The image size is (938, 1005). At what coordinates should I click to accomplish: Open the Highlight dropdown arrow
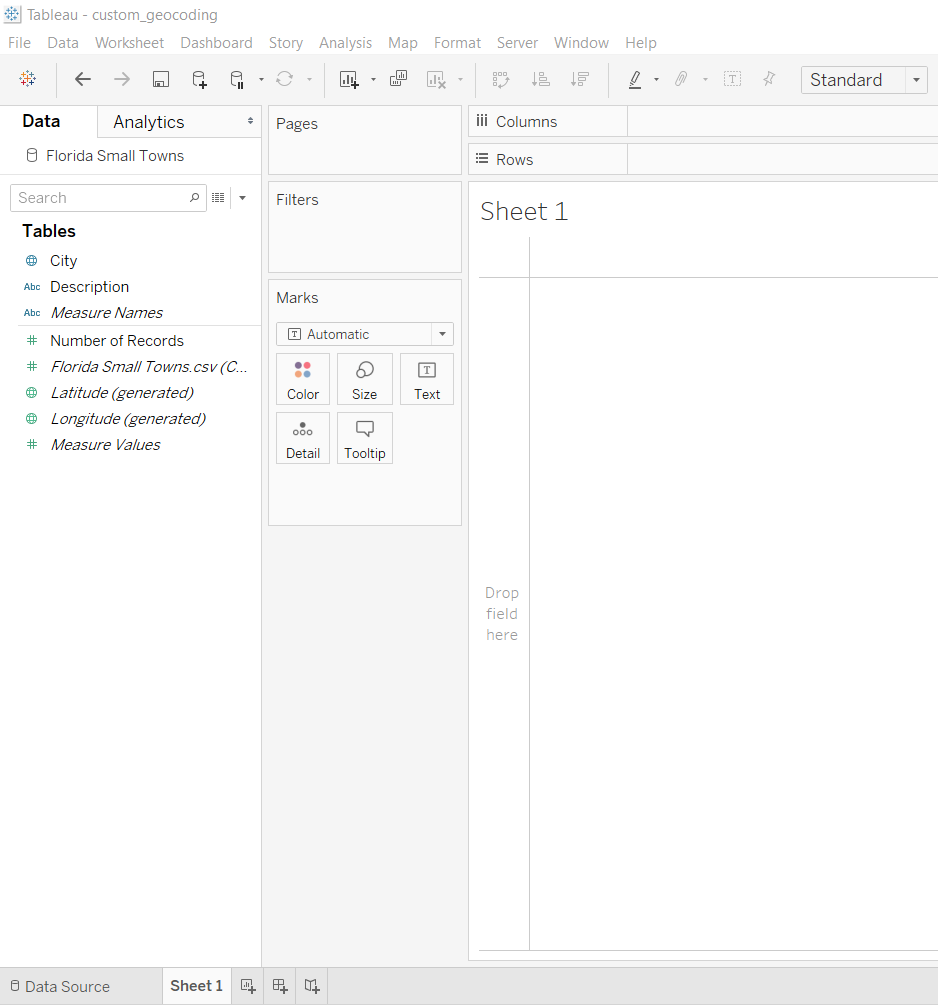656,79
